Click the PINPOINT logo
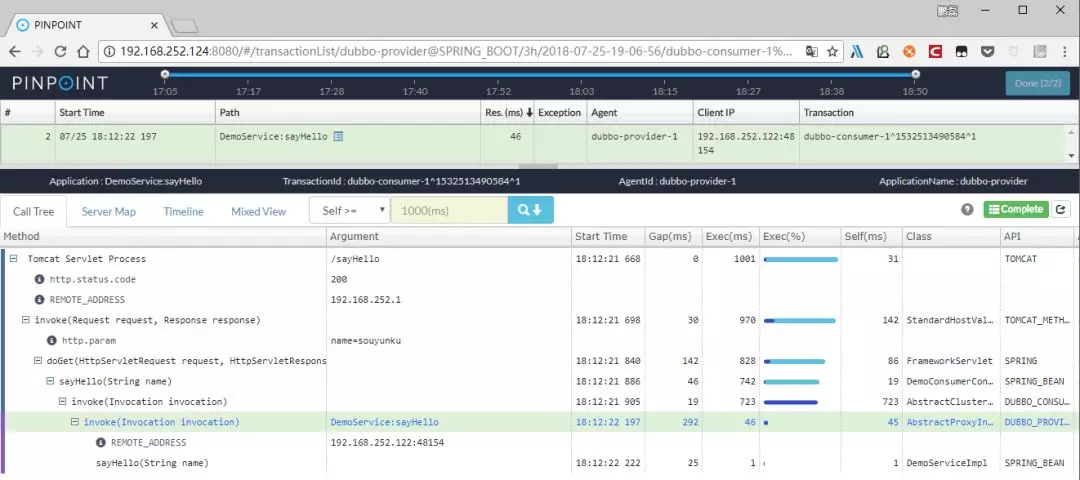Image resolution: width=1080 pixels, height=480 pixels. [x=60, y=83]
